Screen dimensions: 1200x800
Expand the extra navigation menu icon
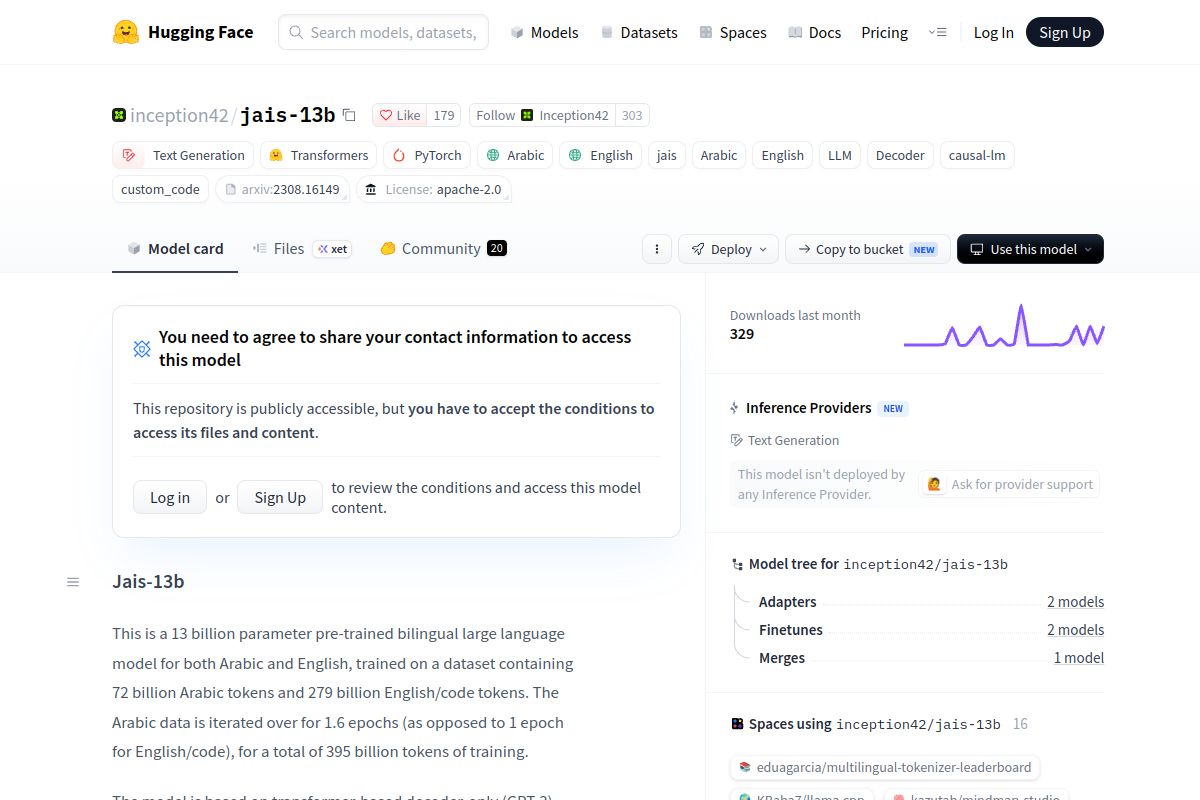tap(937, 32)
